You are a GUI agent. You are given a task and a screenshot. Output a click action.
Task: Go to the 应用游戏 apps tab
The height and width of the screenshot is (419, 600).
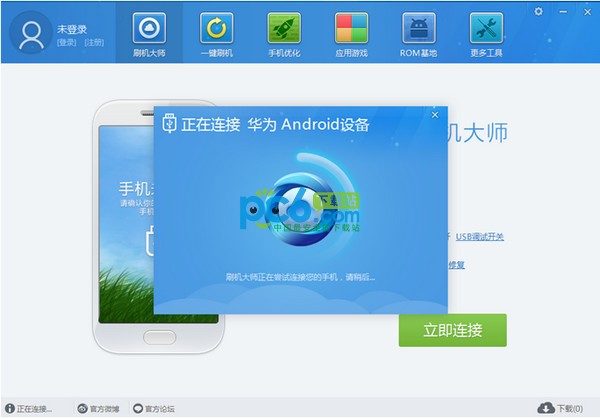(x=351, y=34)
